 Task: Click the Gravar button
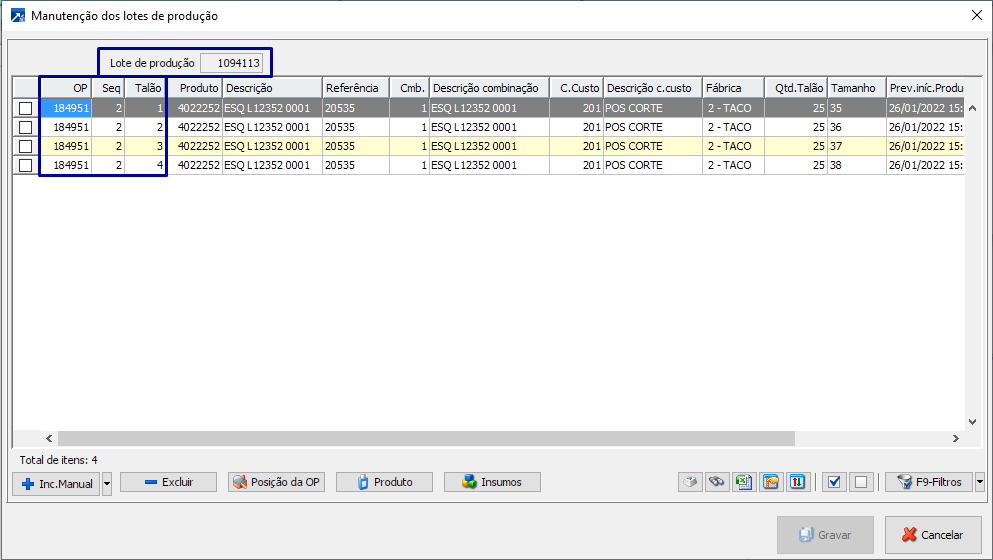pyautogui.click(x=825, y=535)
